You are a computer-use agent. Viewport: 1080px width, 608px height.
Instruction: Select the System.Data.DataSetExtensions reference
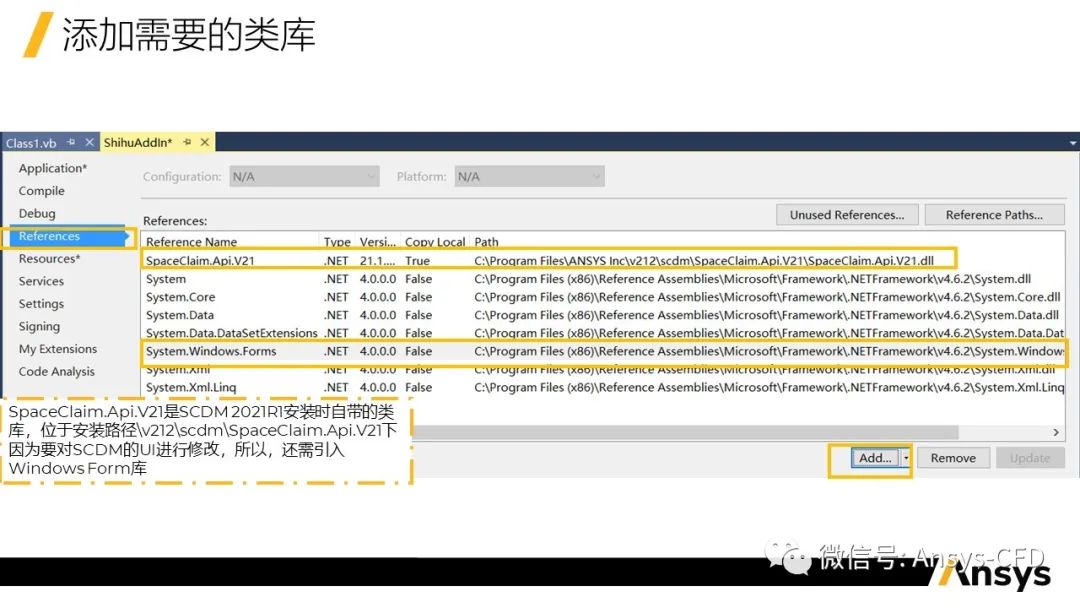[x=603, y=333]
